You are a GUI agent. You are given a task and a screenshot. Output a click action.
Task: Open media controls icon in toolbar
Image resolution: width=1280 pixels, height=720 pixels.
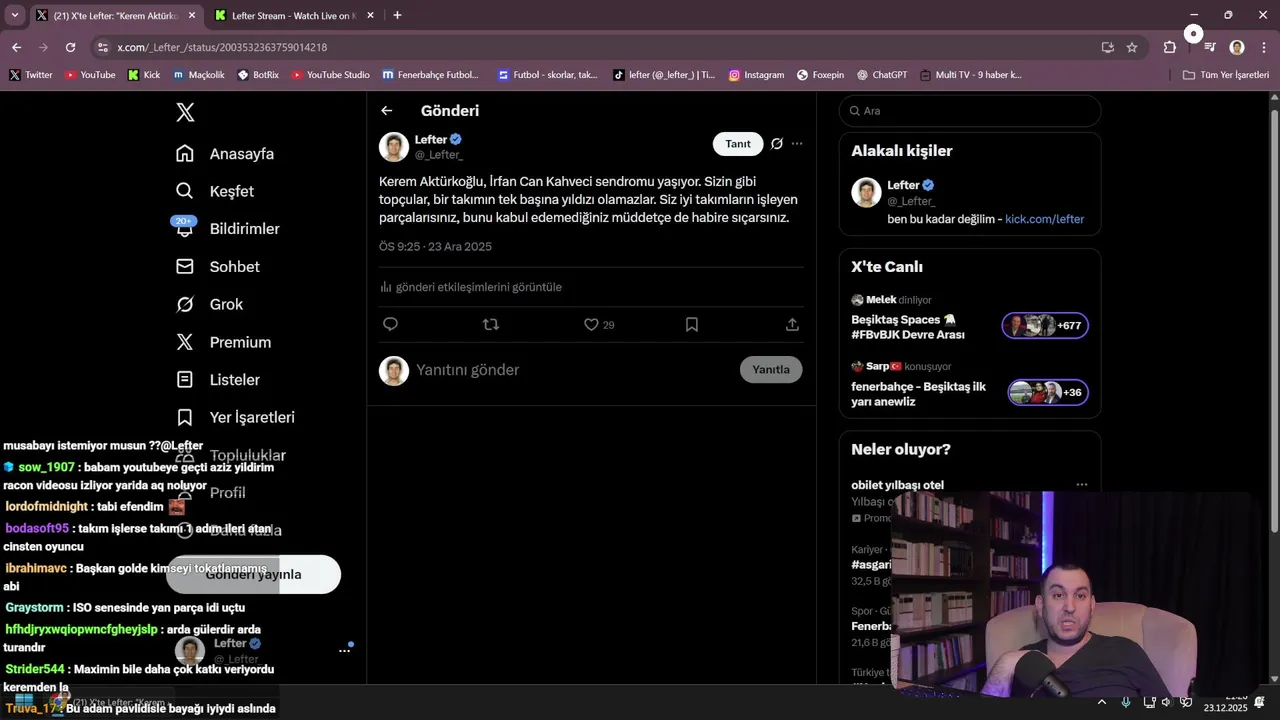pyautogui.click(x=1210, y=47)
